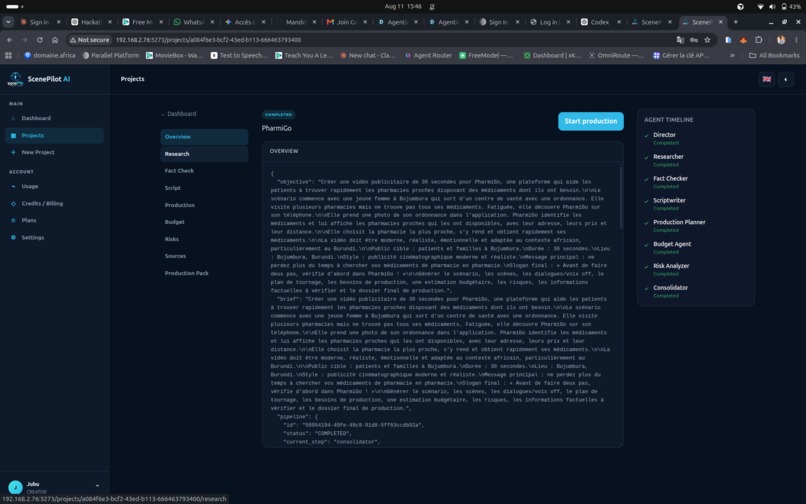Select Risk Analyzer in the timeline
The image size is (806, 504).
coord(671,266)
